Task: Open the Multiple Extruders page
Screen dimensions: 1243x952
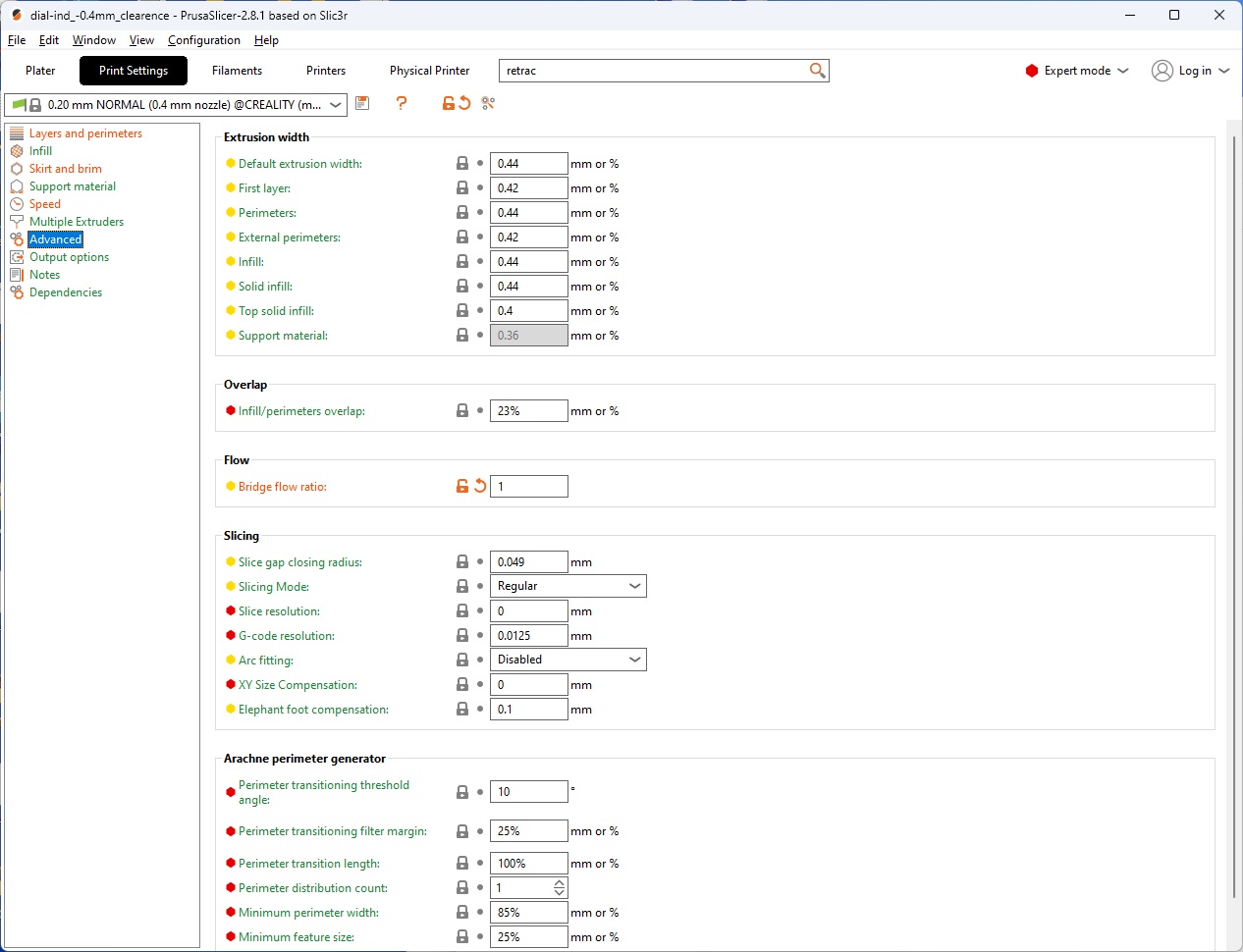Action: 77,222
